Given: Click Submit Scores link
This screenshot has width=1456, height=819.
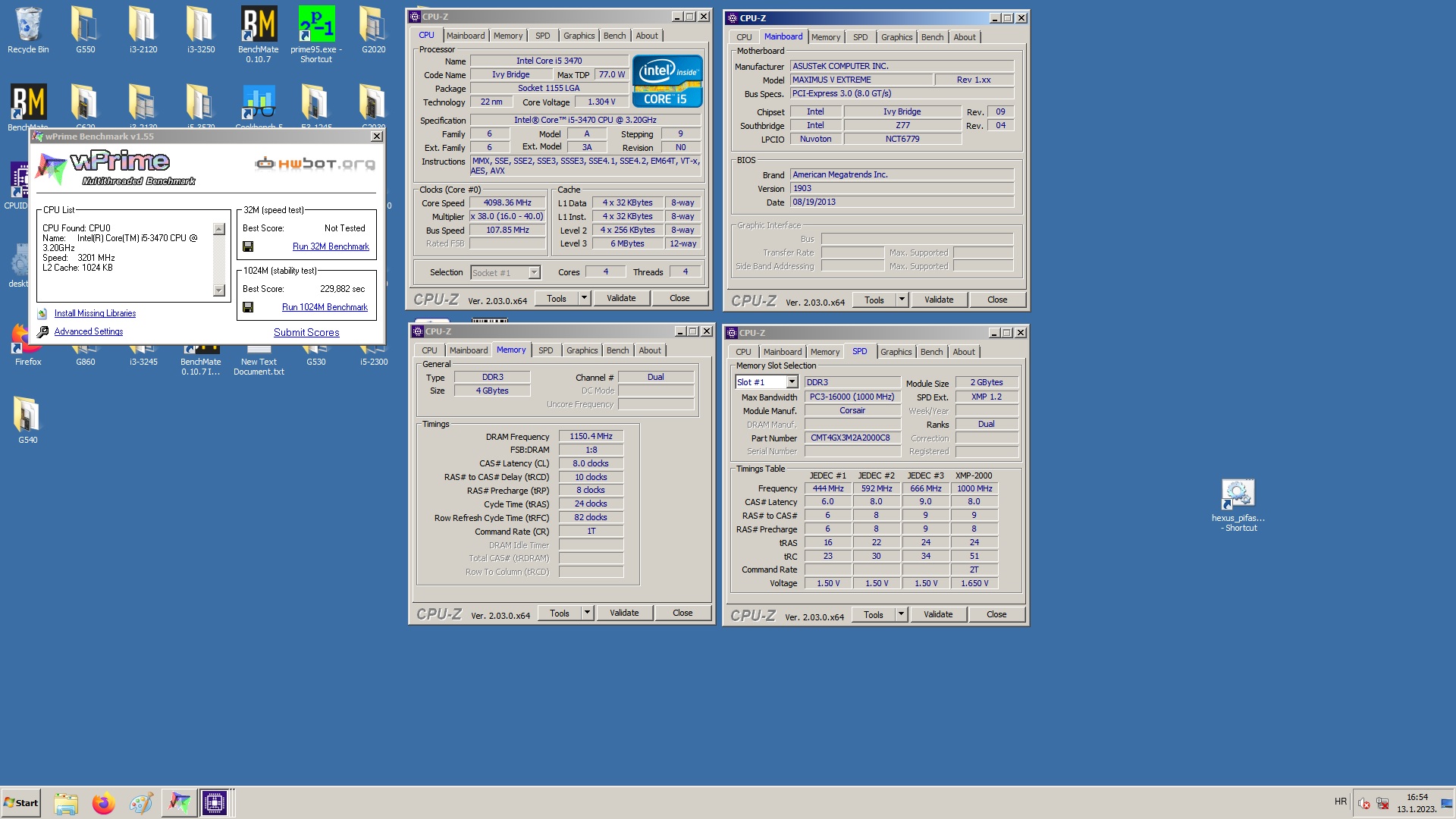Looking at the screenshot, I should click(x=306, y=332).
